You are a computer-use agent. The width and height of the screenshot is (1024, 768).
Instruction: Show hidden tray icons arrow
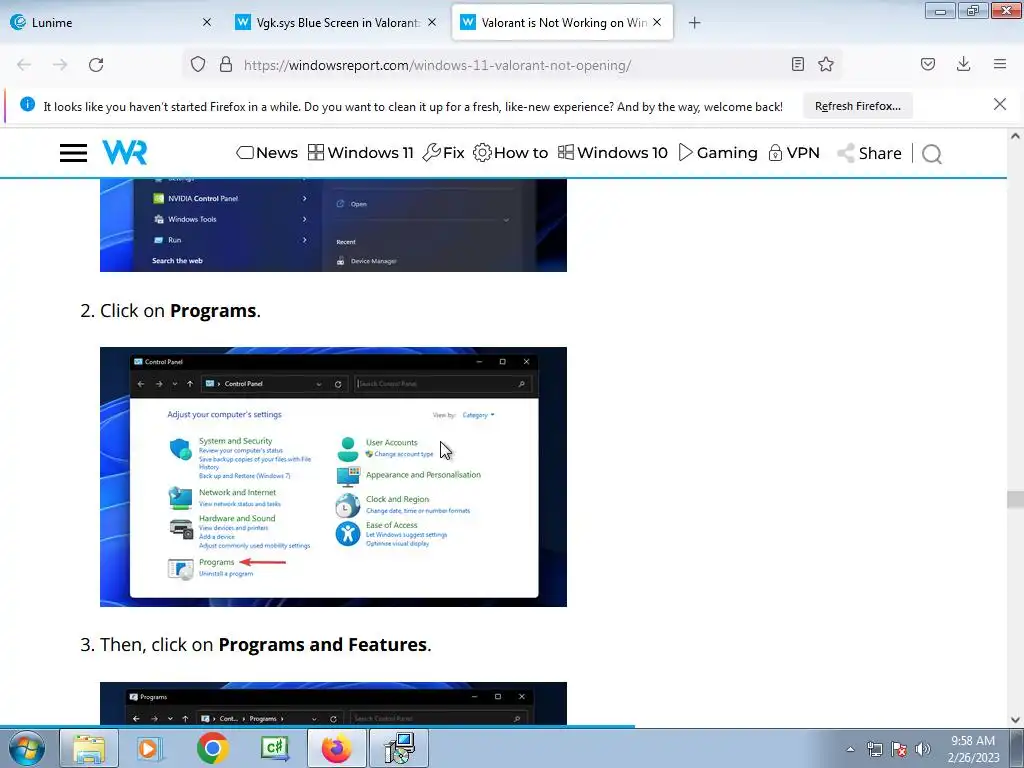coord(850,749)
